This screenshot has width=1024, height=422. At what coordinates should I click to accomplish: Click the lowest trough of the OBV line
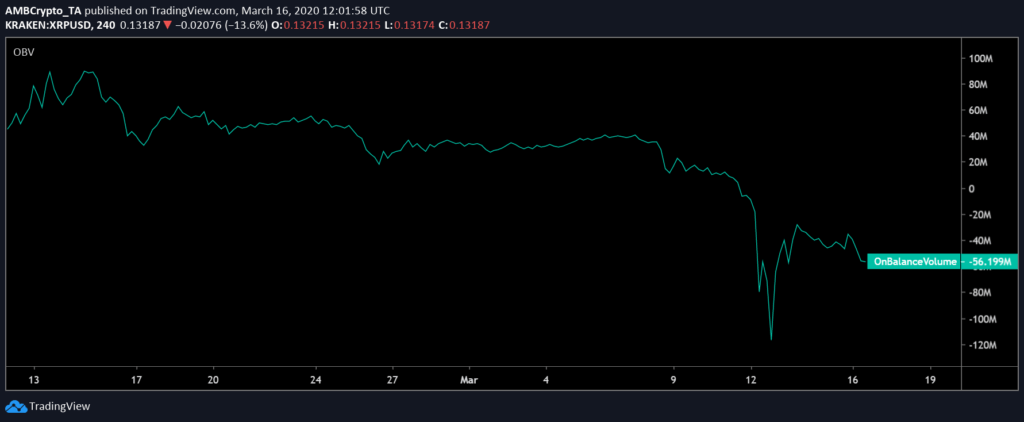(771, 339)
